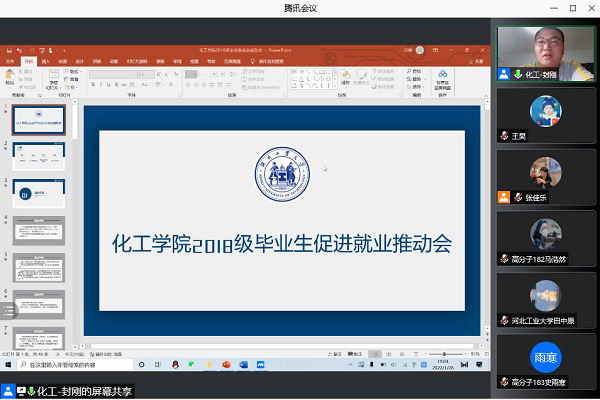Viewport: 600px width, 400px height.
Task: Adjust the zoom slider in PowerPoint status bar
Action: [x=446, y=355]
